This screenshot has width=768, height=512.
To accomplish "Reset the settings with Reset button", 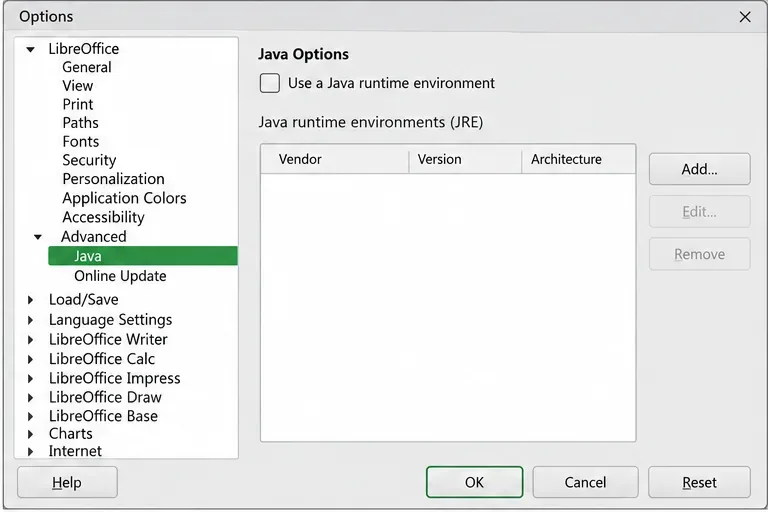I will tap(699, 483).
